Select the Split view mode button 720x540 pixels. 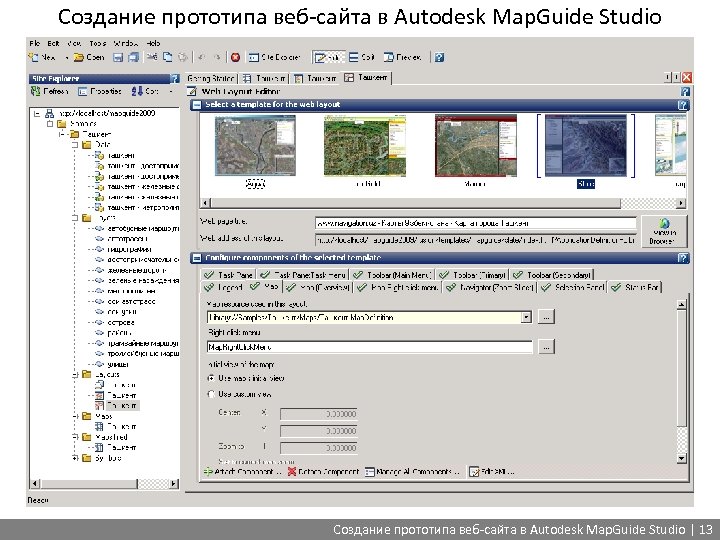click(x=361, y=57)
